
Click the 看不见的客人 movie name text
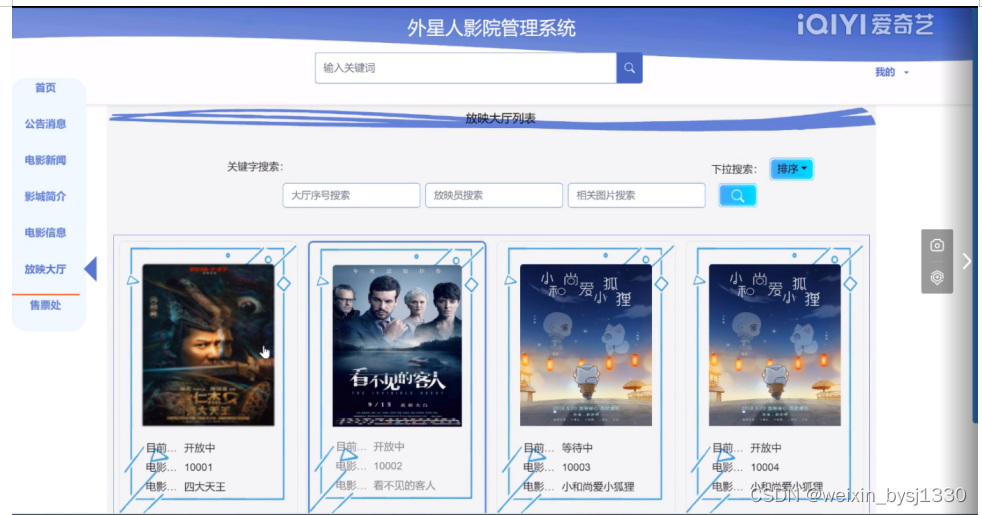(404, 486)
